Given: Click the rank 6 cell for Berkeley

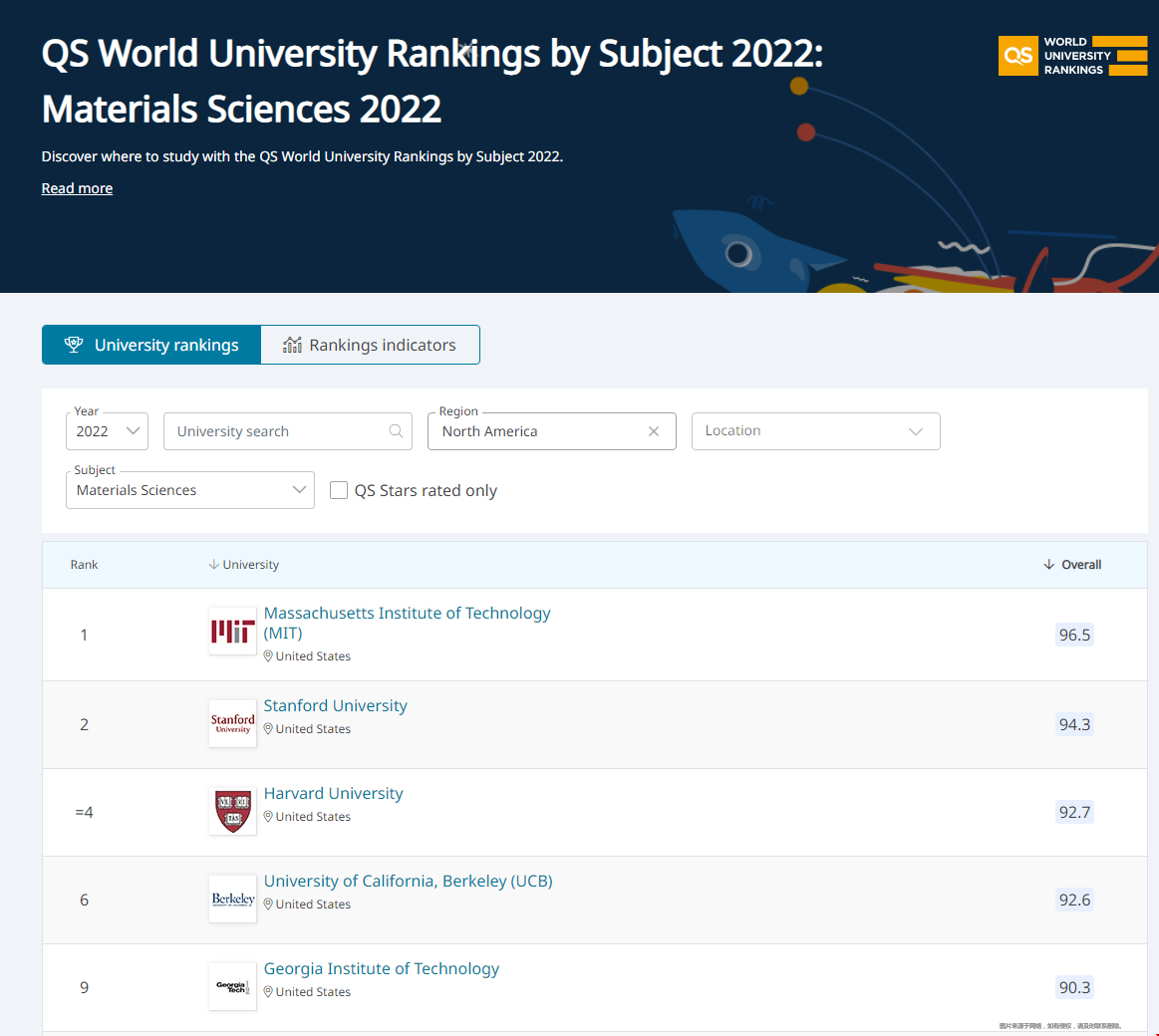Looking at the screenshot, I should 85,901.
